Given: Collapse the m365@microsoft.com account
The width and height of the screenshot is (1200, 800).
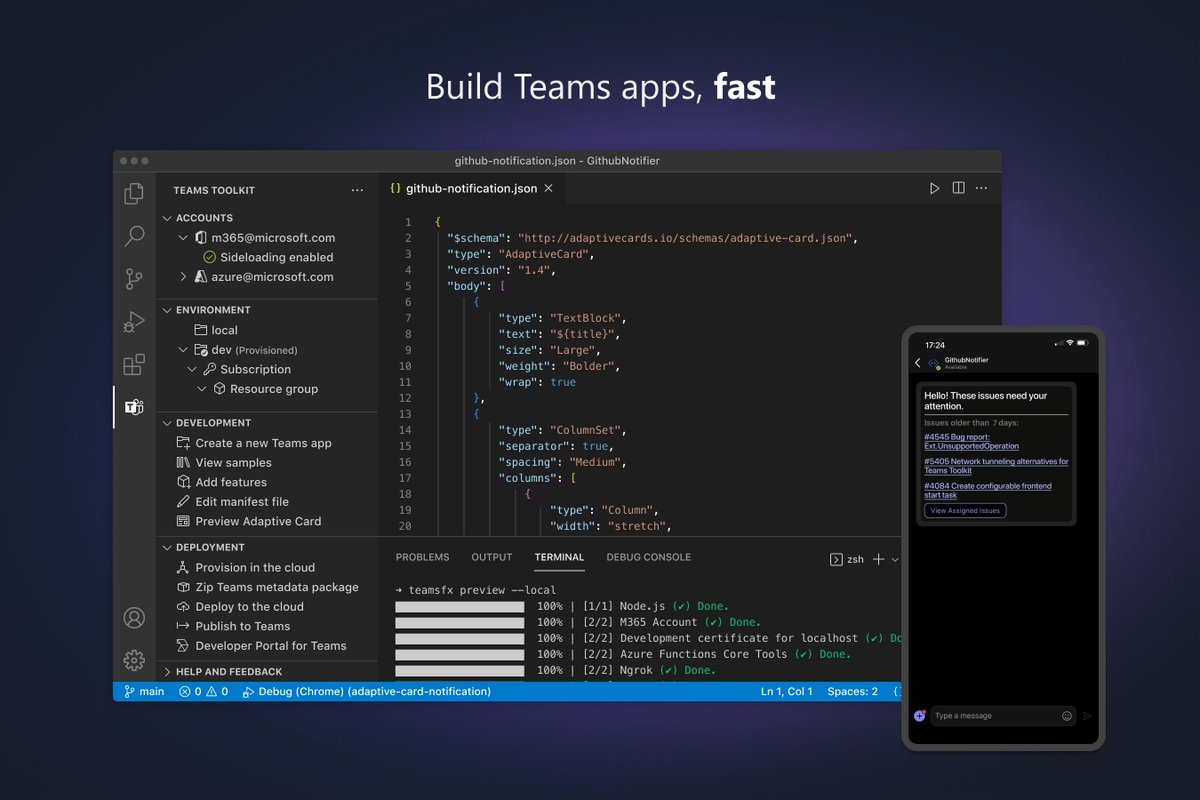Looking at the screenshot, I should (x=183, y=238).
